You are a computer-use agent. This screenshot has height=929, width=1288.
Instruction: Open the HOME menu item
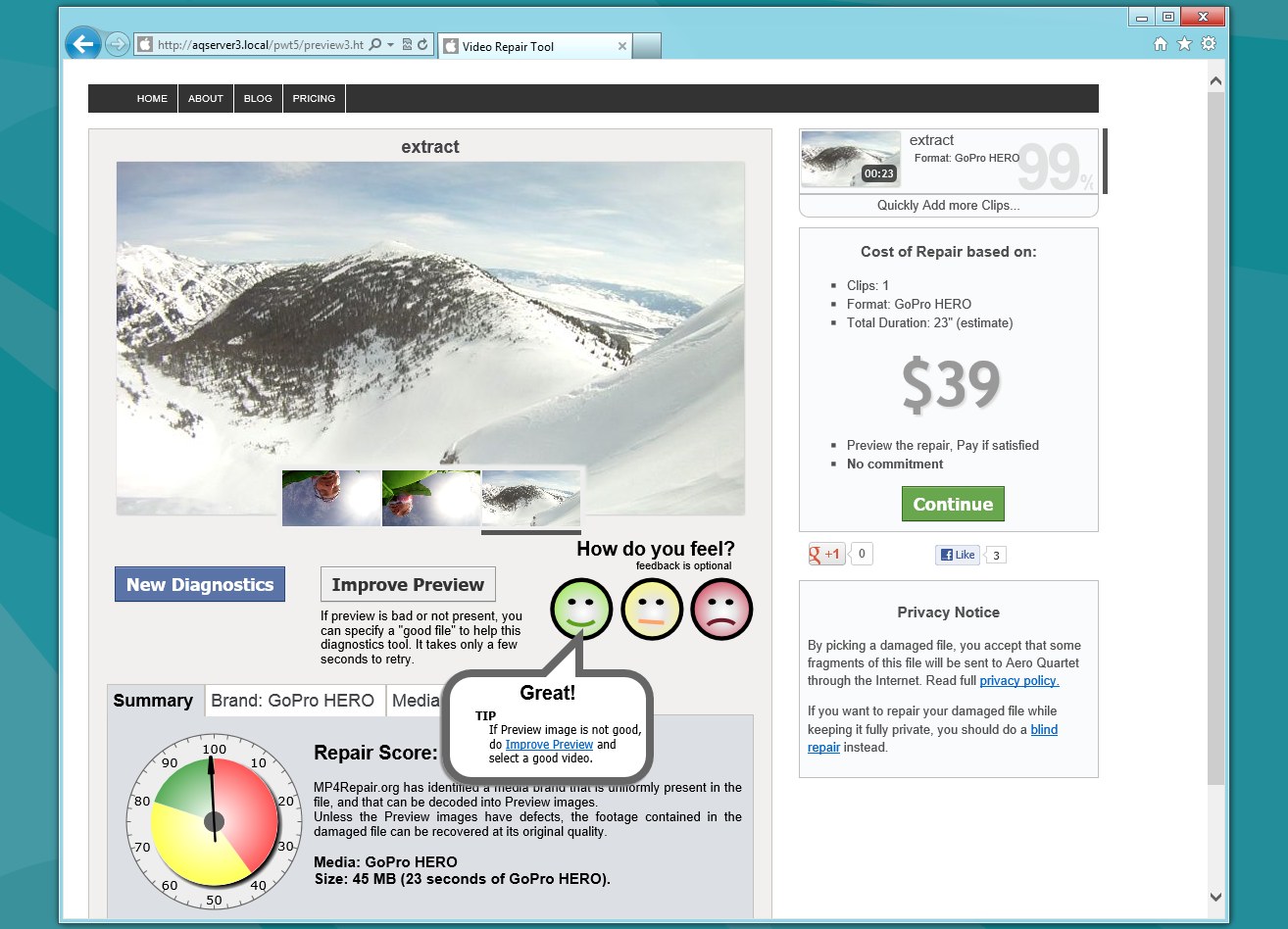152,99
